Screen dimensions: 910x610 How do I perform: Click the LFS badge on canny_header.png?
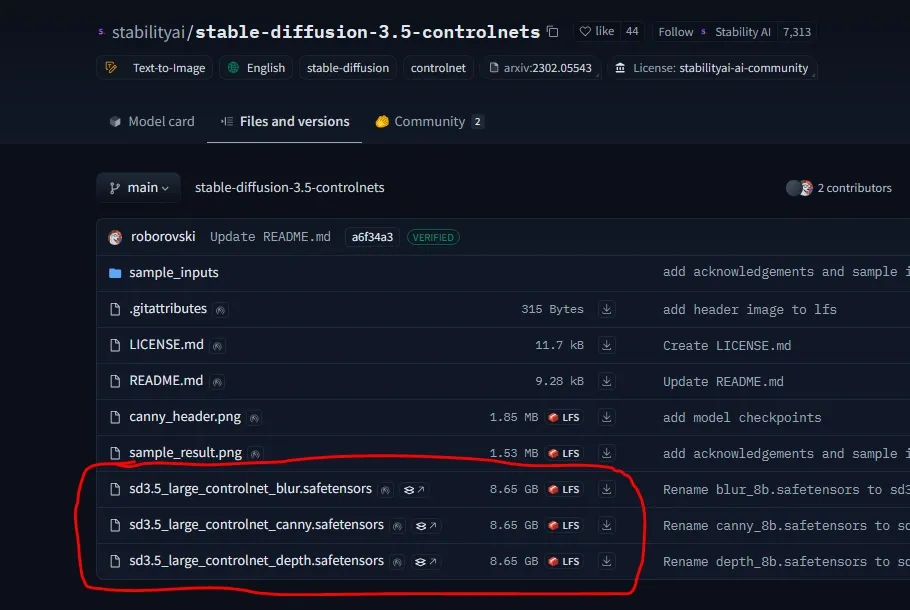click(x=564, y=417)
